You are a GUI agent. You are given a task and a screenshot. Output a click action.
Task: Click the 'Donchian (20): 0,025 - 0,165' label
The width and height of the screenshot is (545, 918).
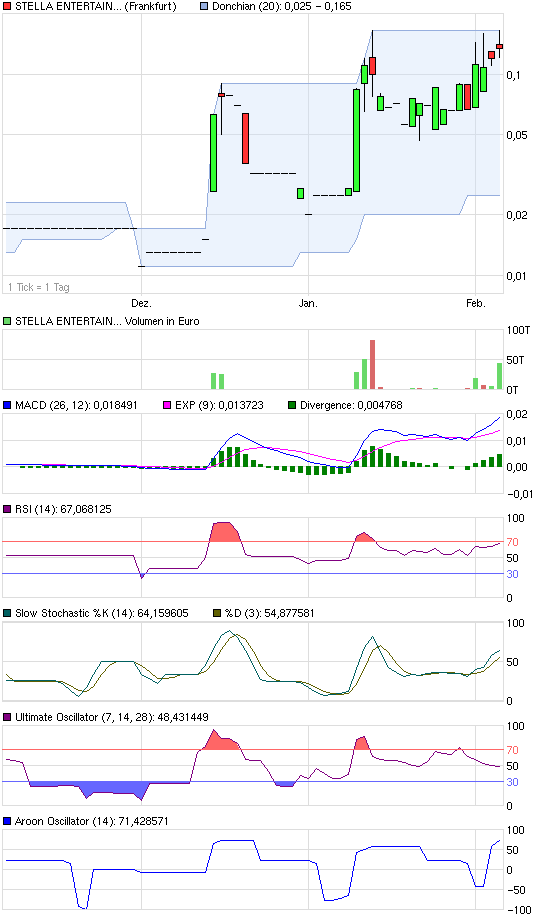tap(282, 7)
